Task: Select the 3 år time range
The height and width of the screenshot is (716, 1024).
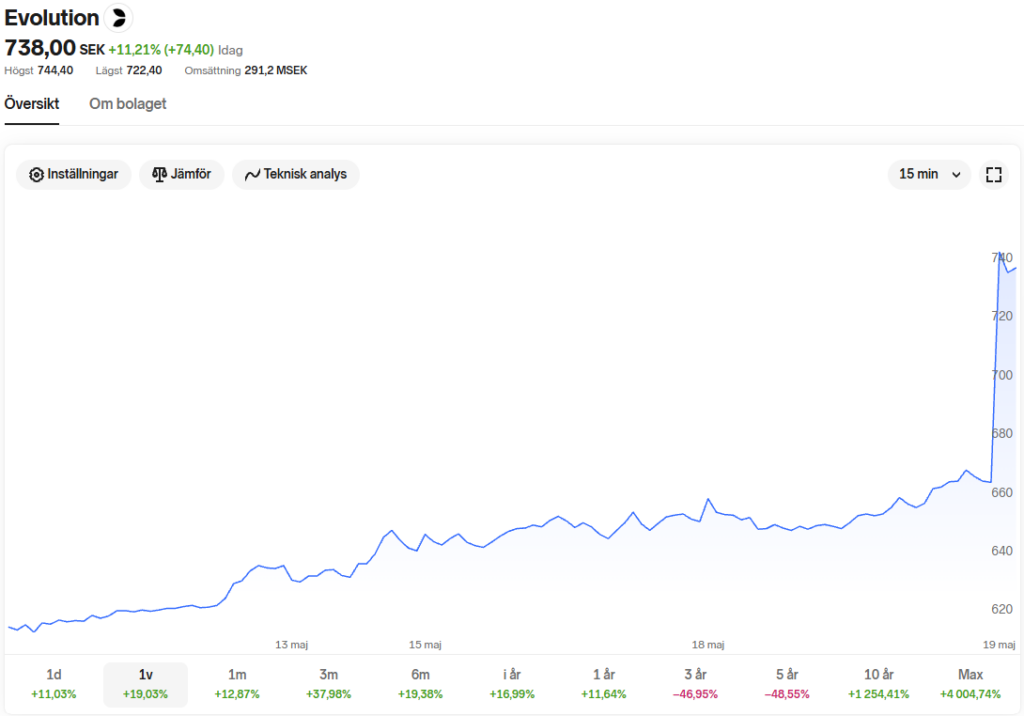Action: (x=696, y=684)
